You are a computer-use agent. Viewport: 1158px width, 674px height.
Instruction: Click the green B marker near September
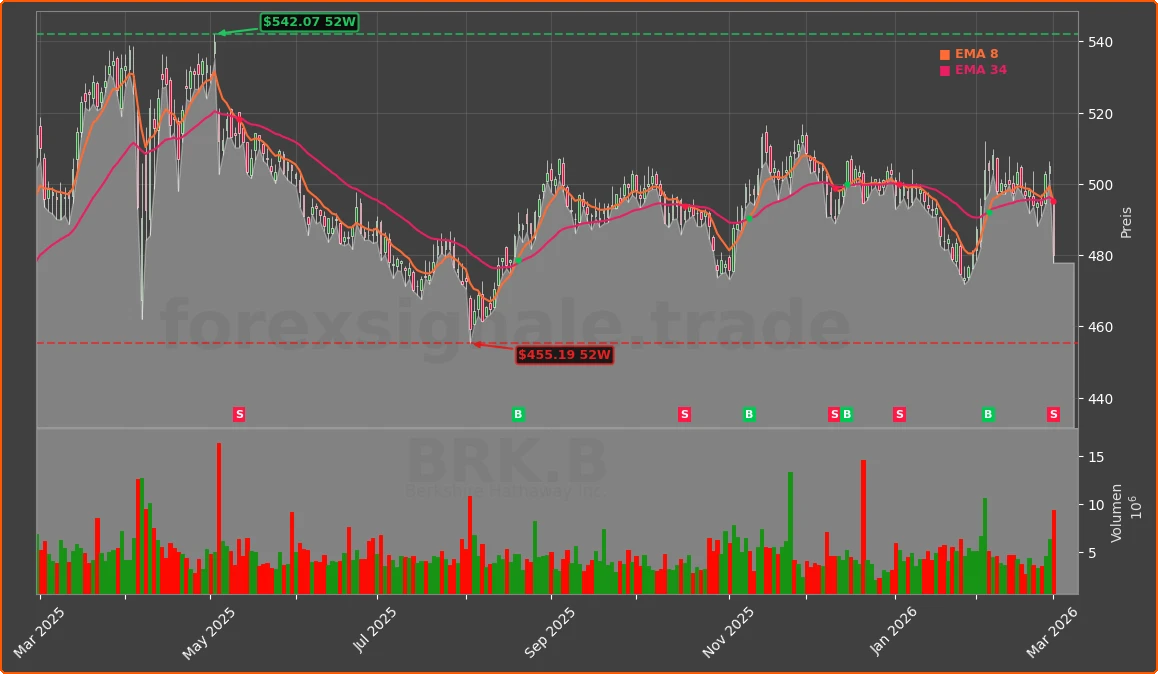pyautogui.click(x=518, y=414)
